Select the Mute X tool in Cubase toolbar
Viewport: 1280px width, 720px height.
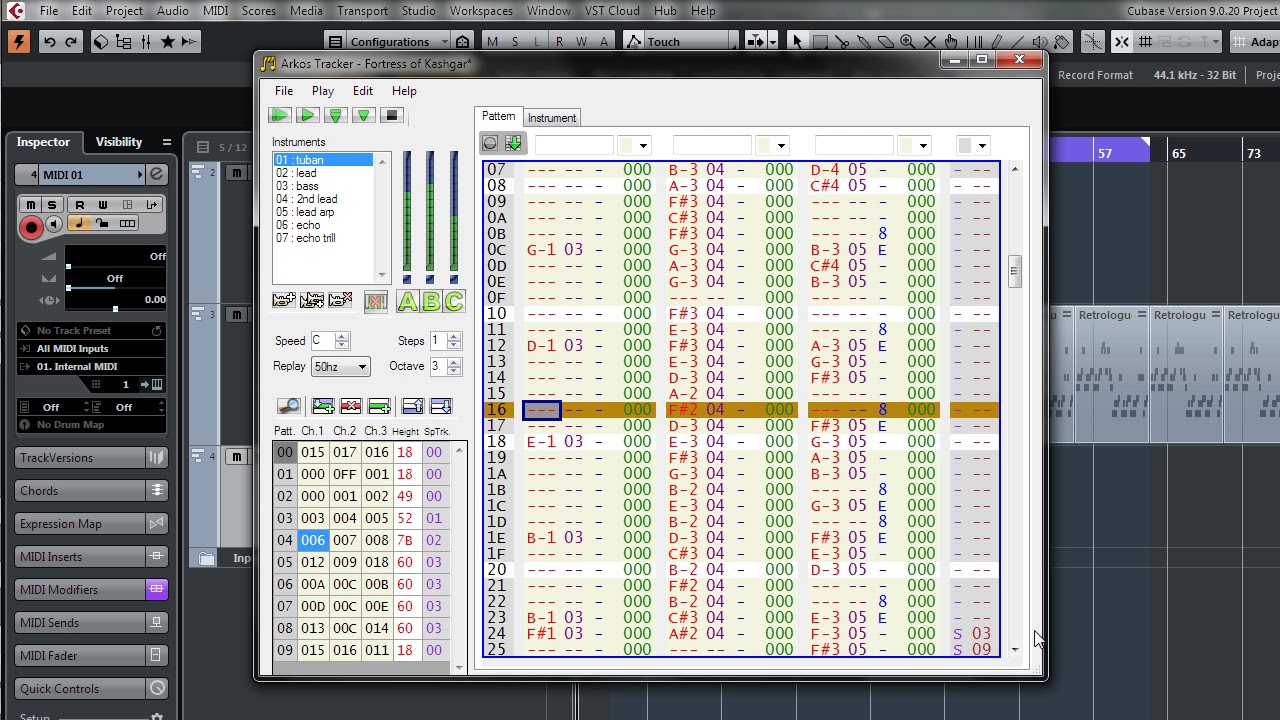[930, 42]
